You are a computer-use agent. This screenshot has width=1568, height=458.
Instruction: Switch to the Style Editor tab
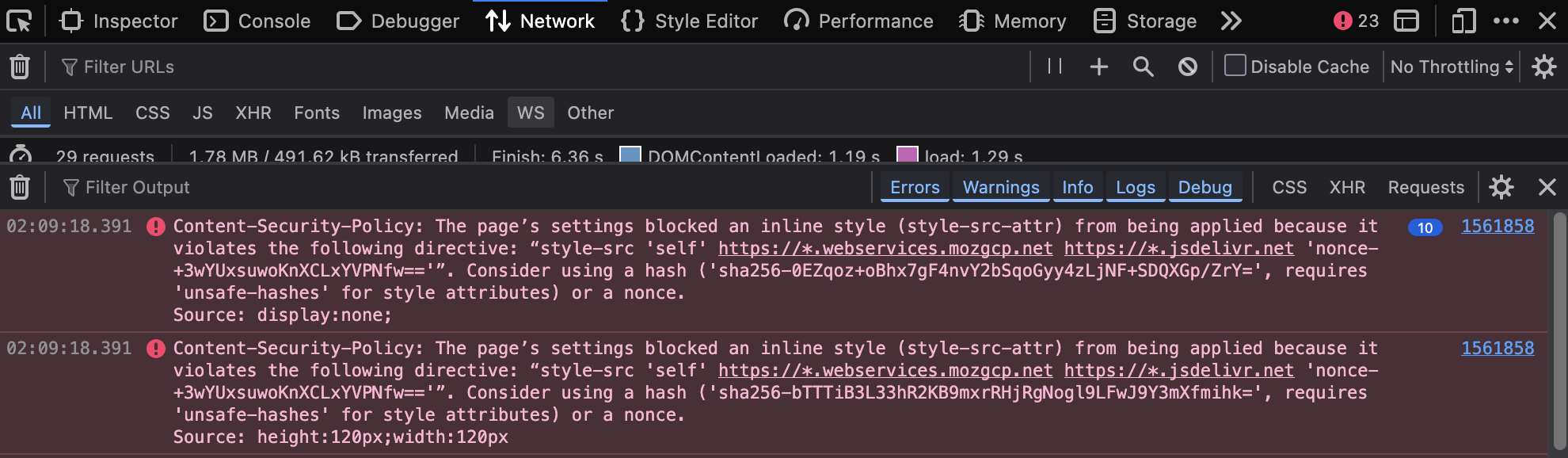tap(690, 21)
